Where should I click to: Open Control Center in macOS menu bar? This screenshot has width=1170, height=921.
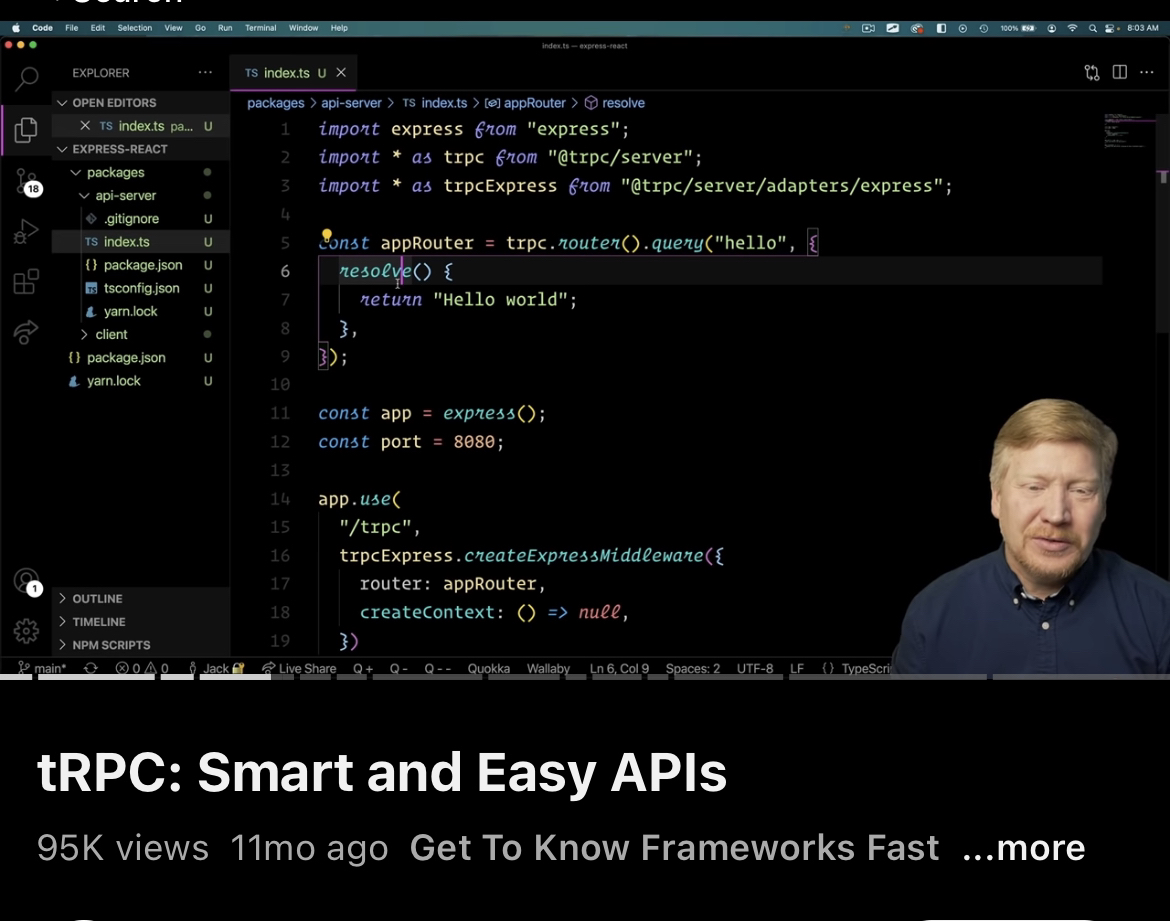[x=1110, y=28]
